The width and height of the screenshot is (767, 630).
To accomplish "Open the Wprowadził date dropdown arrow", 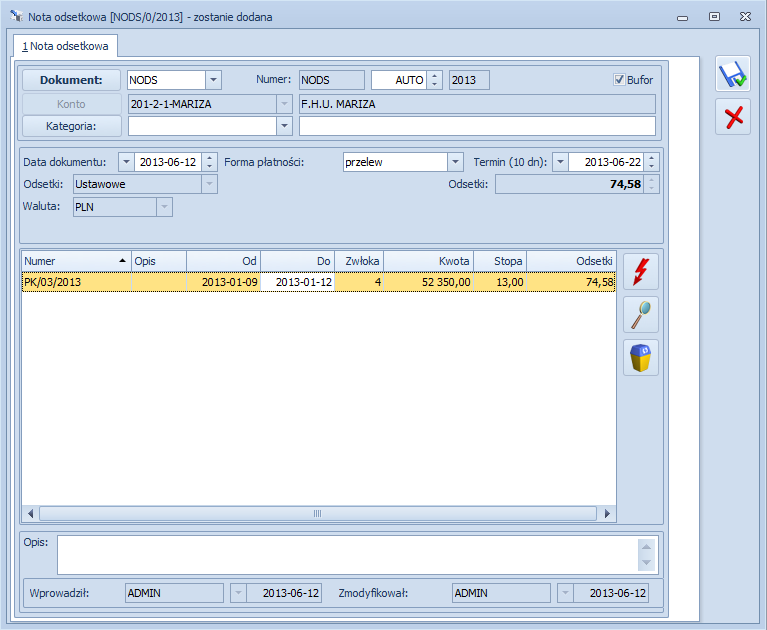I will 238,593.
